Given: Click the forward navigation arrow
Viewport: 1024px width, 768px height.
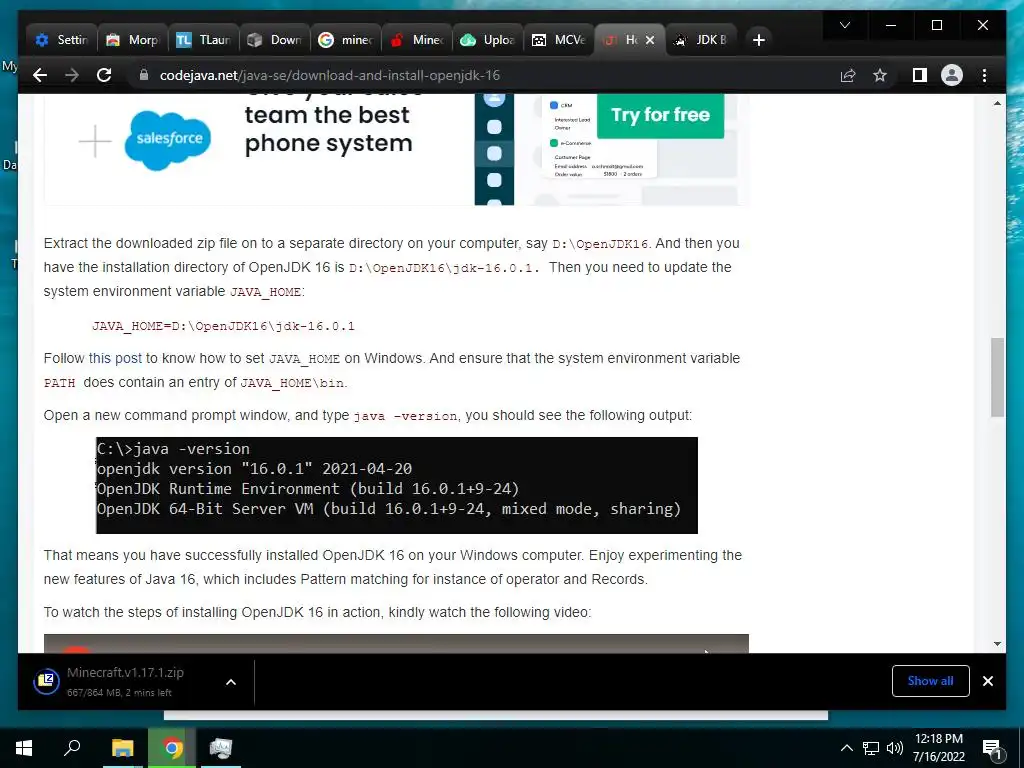Looking at the screenshot, I should tap(72, 76).
